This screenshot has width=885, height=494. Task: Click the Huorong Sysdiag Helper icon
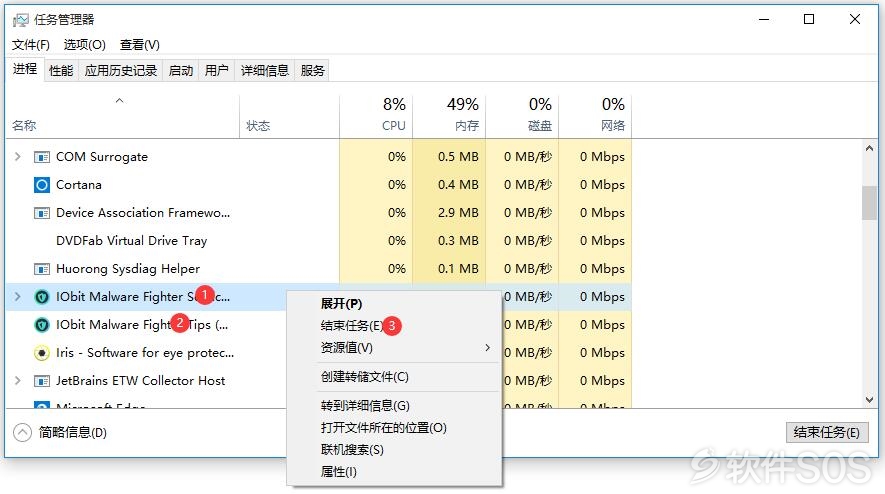click(x=42, y=269)
